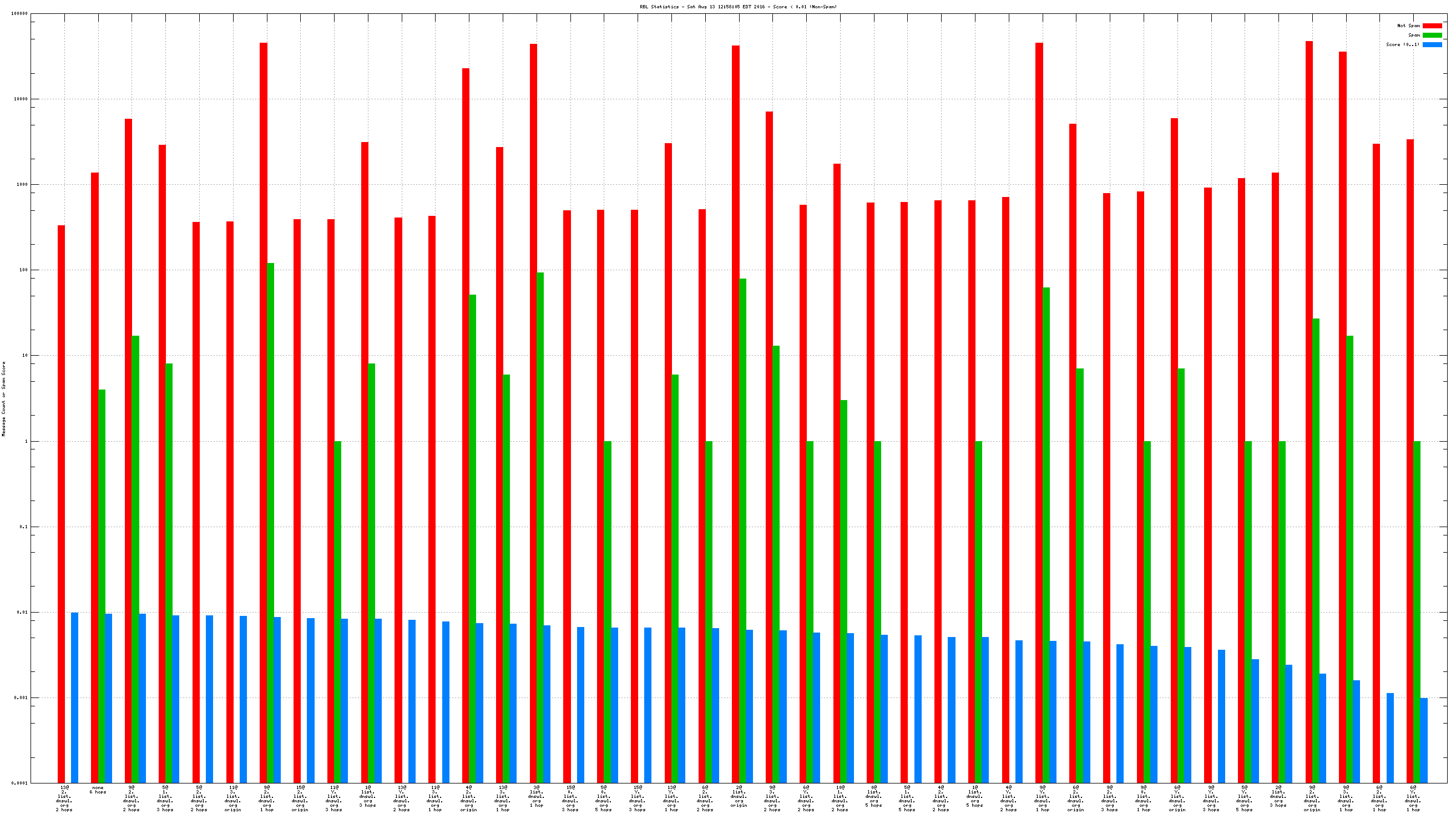Click the y-axis title 'Message Count or Spam Score'
Screen dimensions: 1456x819
point(3,399)
